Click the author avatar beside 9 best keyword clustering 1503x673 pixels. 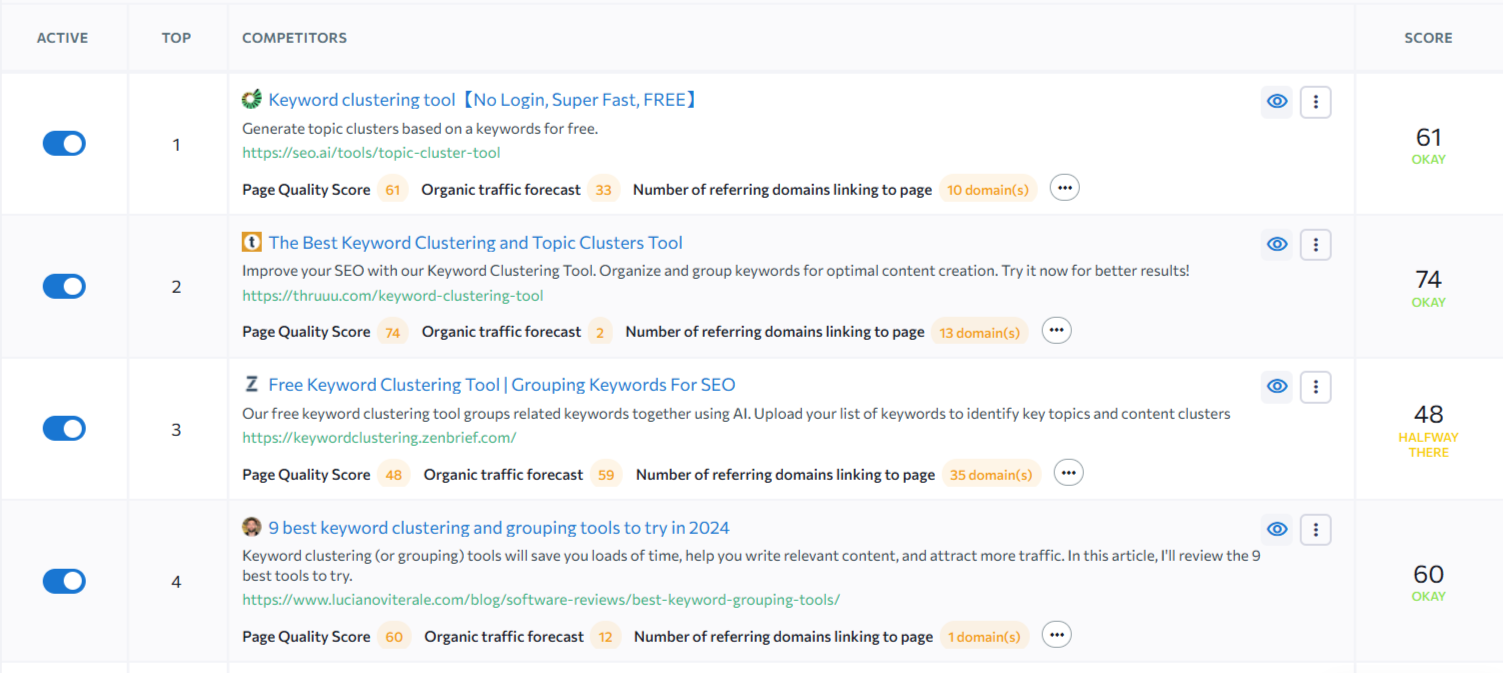252,527
